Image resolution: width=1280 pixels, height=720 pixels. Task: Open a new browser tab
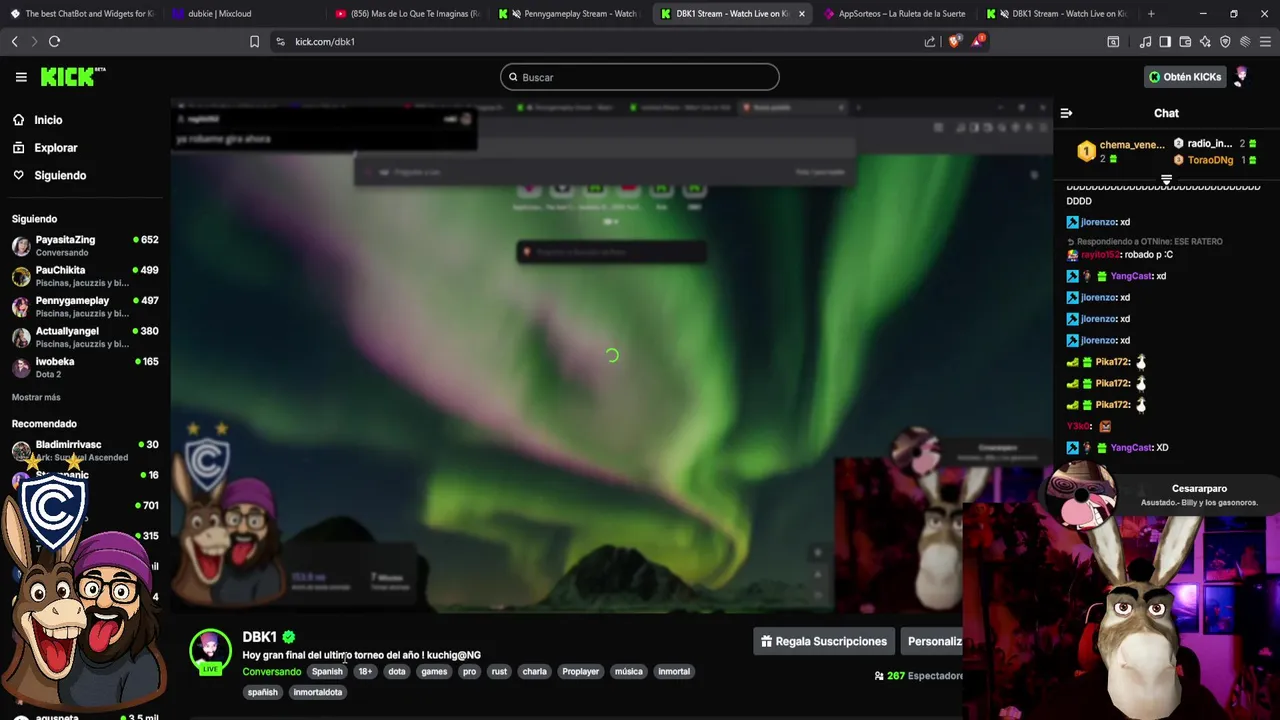[1151, 14]
